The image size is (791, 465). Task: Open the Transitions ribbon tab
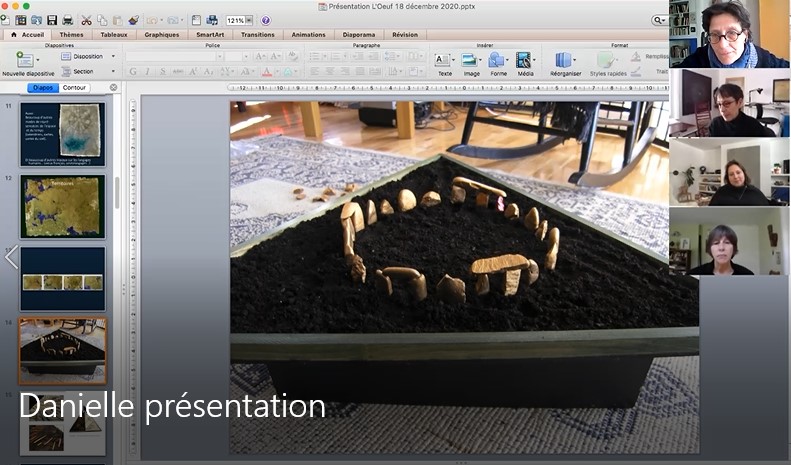click(x=257, y=34)
